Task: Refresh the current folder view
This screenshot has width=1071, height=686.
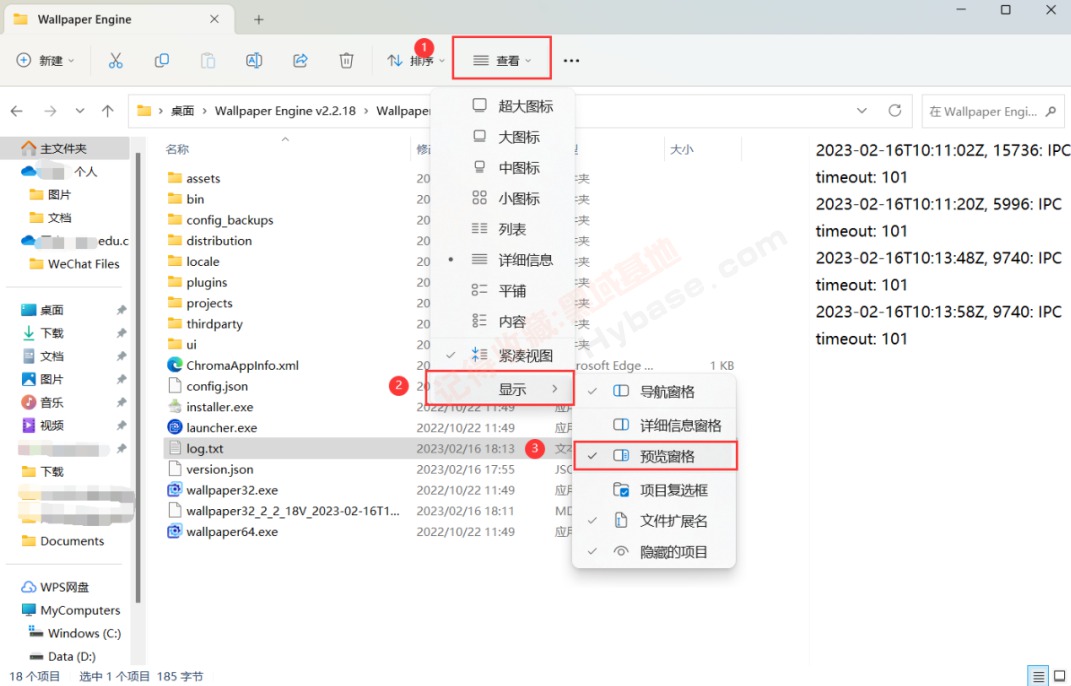Action: pos(895,111)
